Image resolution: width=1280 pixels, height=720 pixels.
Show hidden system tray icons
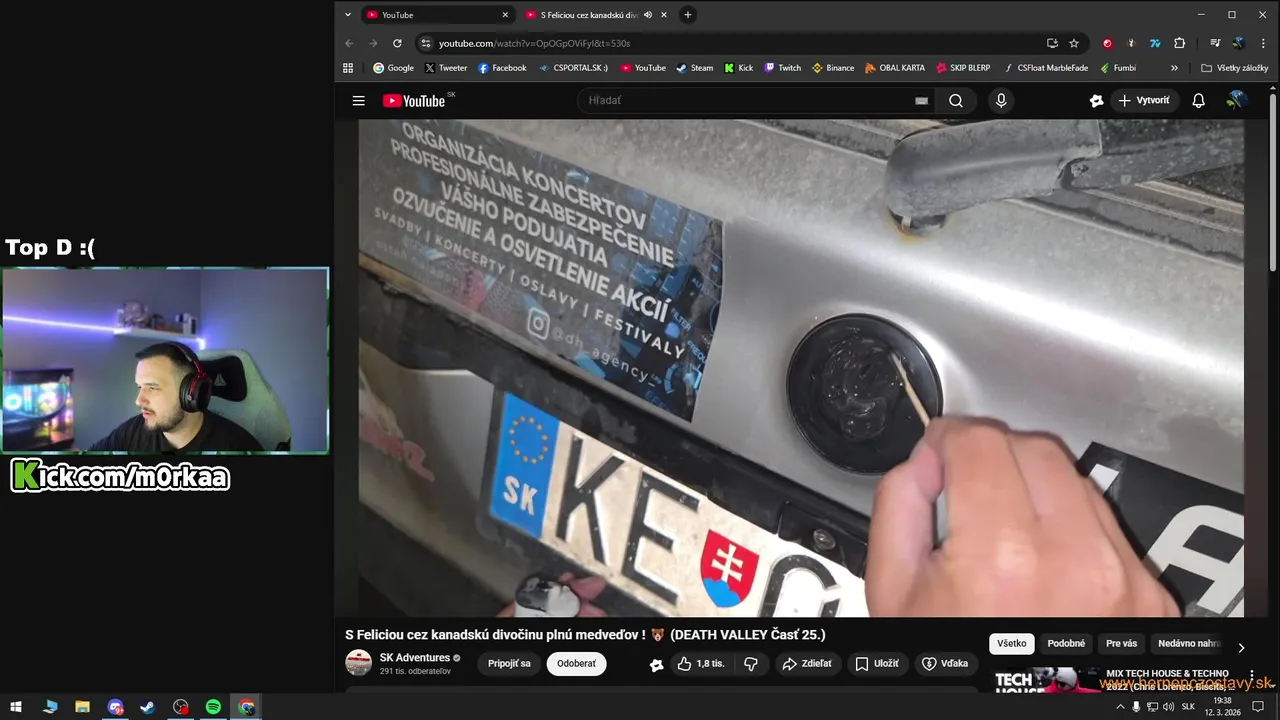pyautogui.click(x=1119, y=707)
